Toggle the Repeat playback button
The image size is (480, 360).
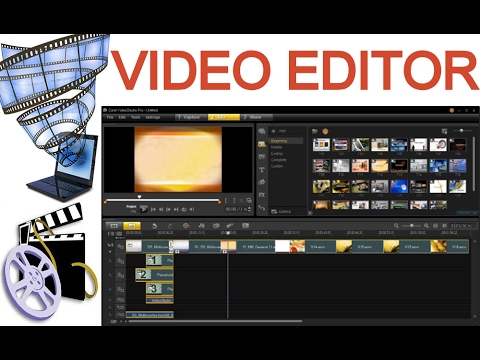coord(184,209)
